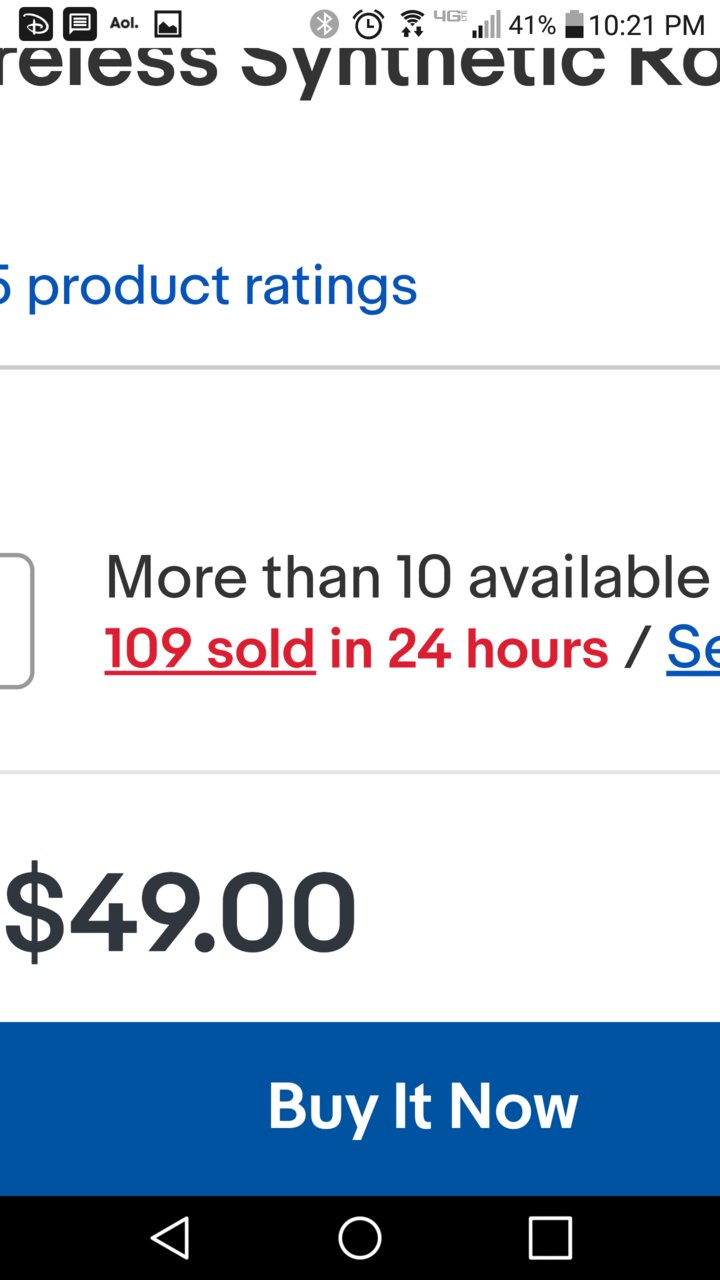
Task: Tap the Android back navigation button
Action: click(x=170, y=1238)
